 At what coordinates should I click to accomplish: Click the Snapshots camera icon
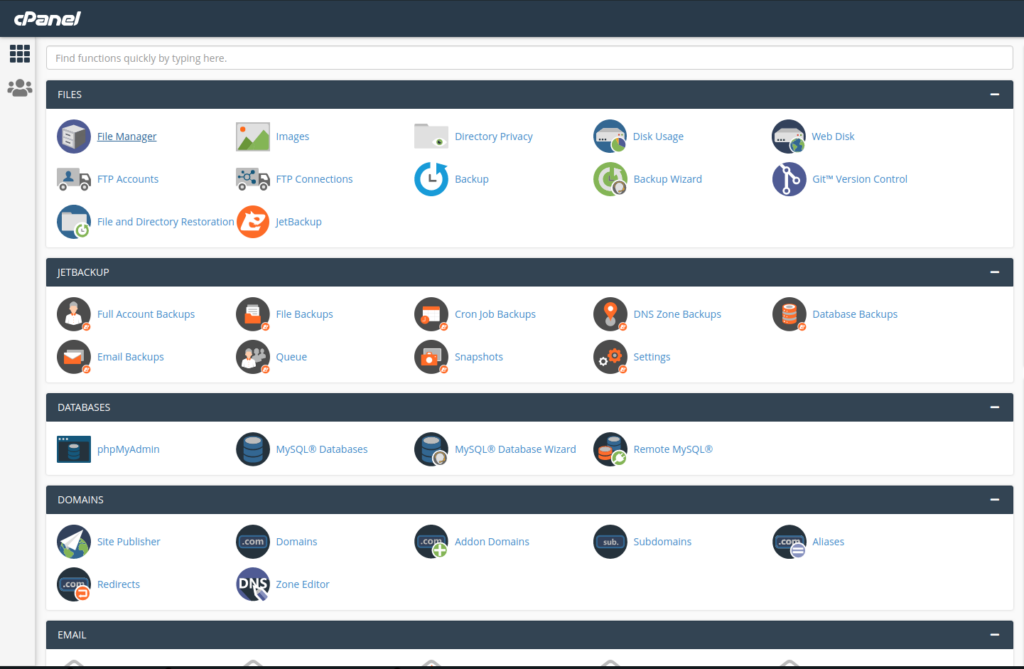[431, 357]
